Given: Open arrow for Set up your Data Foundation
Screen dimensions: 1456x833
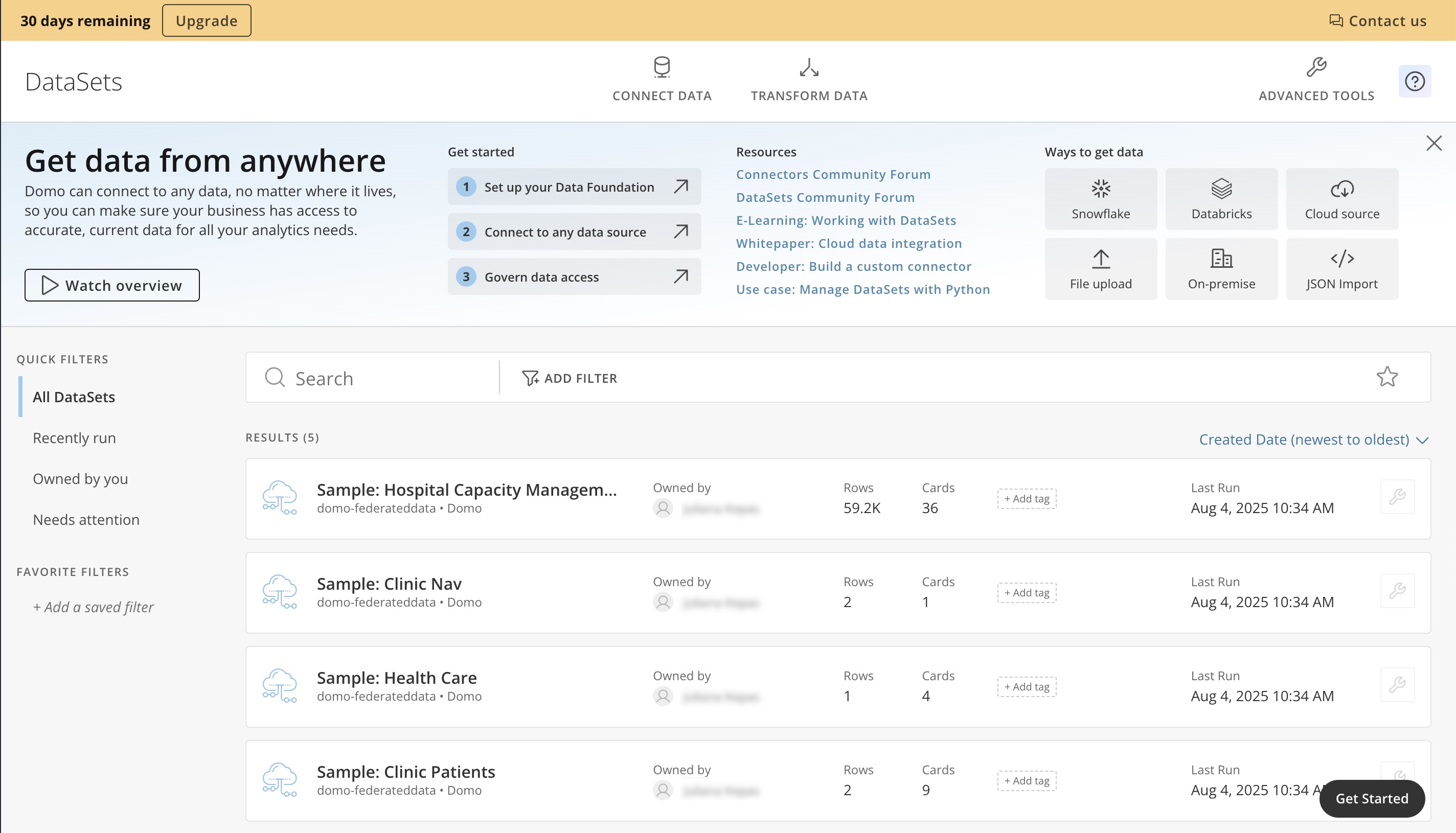Looking at the screenshot, I should [x=680, y=187].
